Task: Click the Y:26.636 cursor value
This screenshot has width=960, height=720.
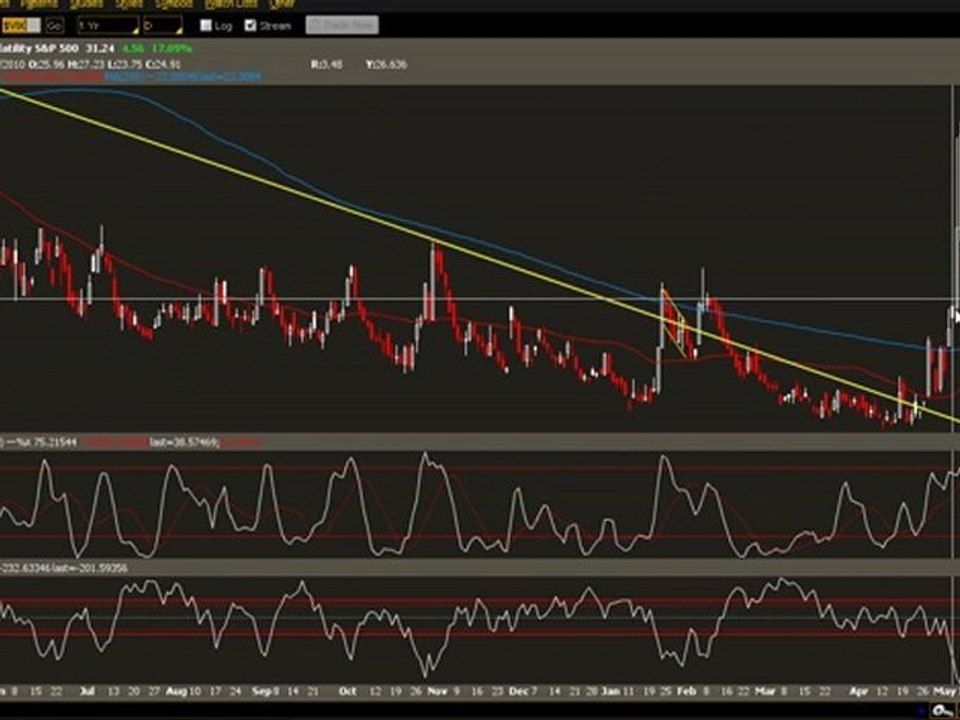Action: tap(386, 64)
